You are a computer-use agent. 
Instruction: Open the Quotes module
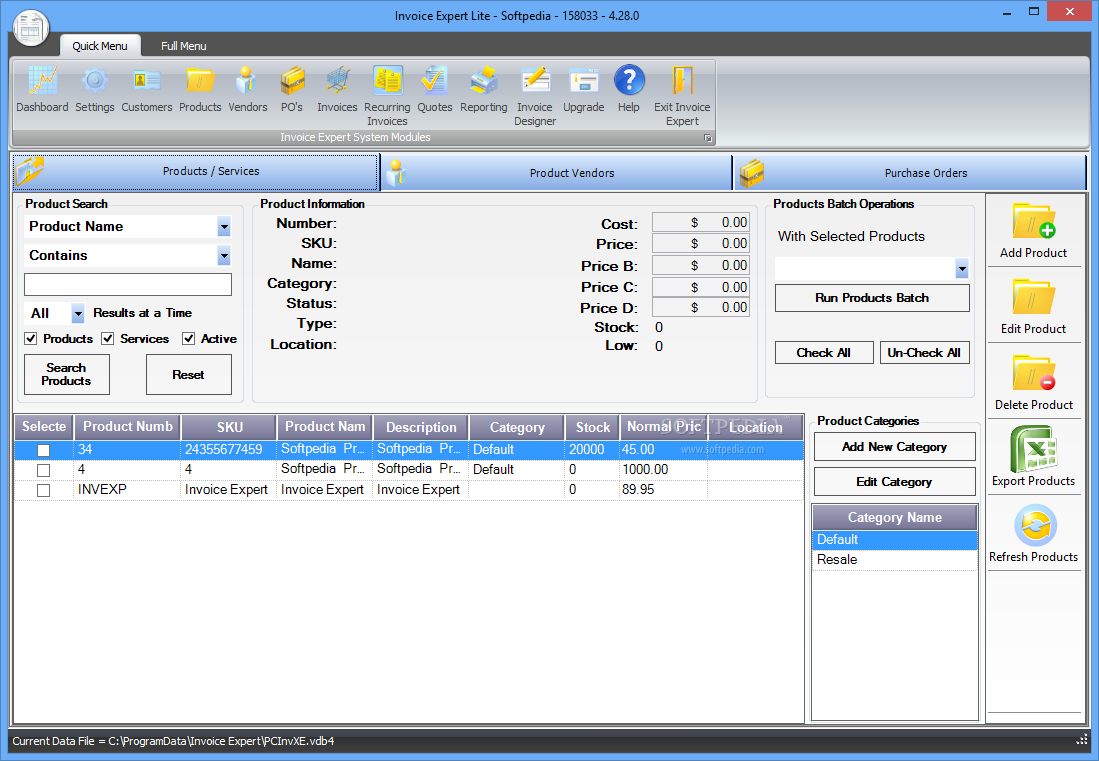click(x=435, y=89)
